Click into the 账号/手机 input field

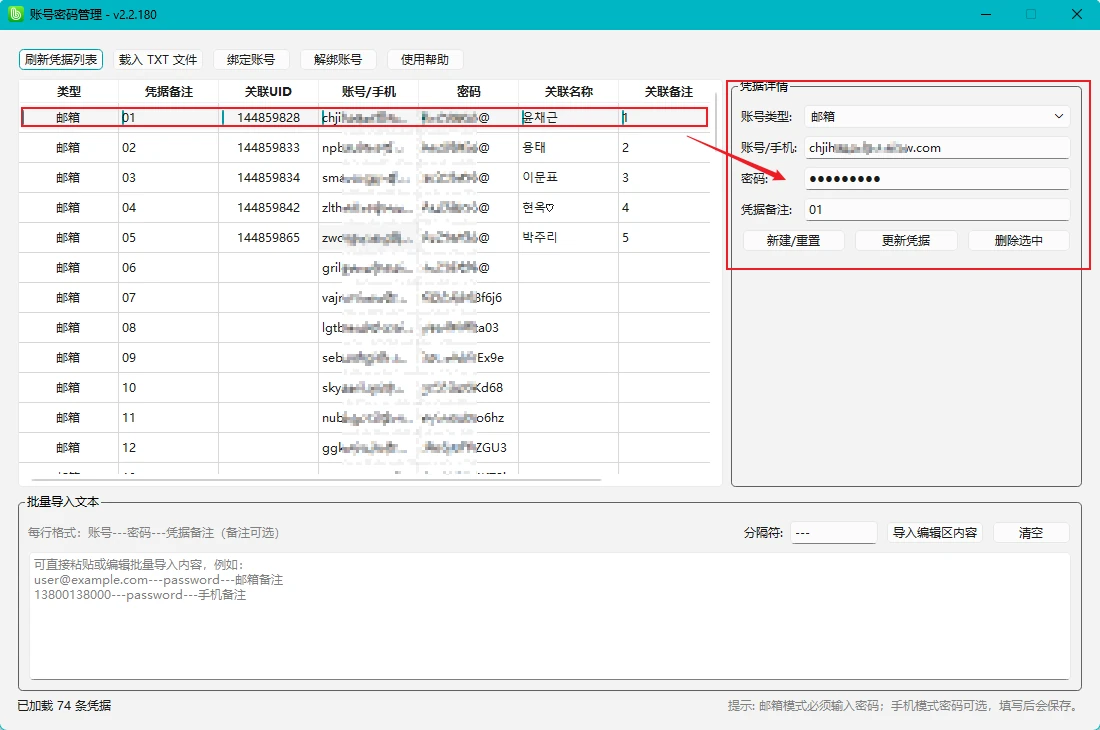tap(937, 147)
